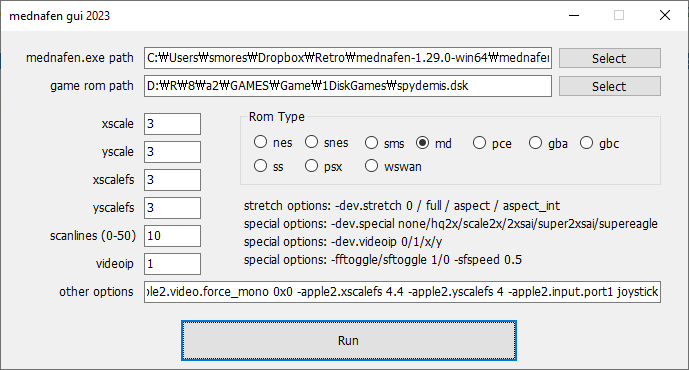Close the mednafen gui window
Viewport: 689px width, 370px height.
pyautogui.click(x=665, y=15)
